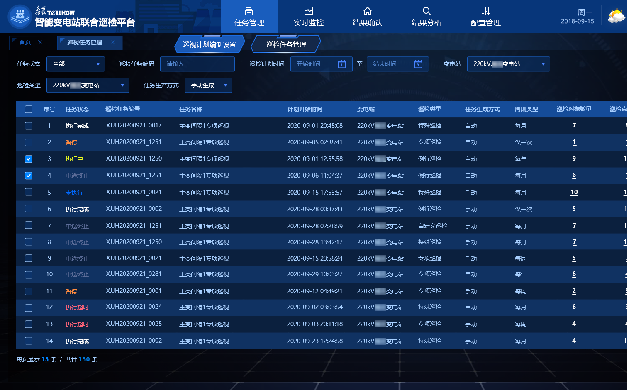The height and width of the screenshot is (390, 627).
Task: Click the selected/total count text below the table
Action: (x=57, y=359)
